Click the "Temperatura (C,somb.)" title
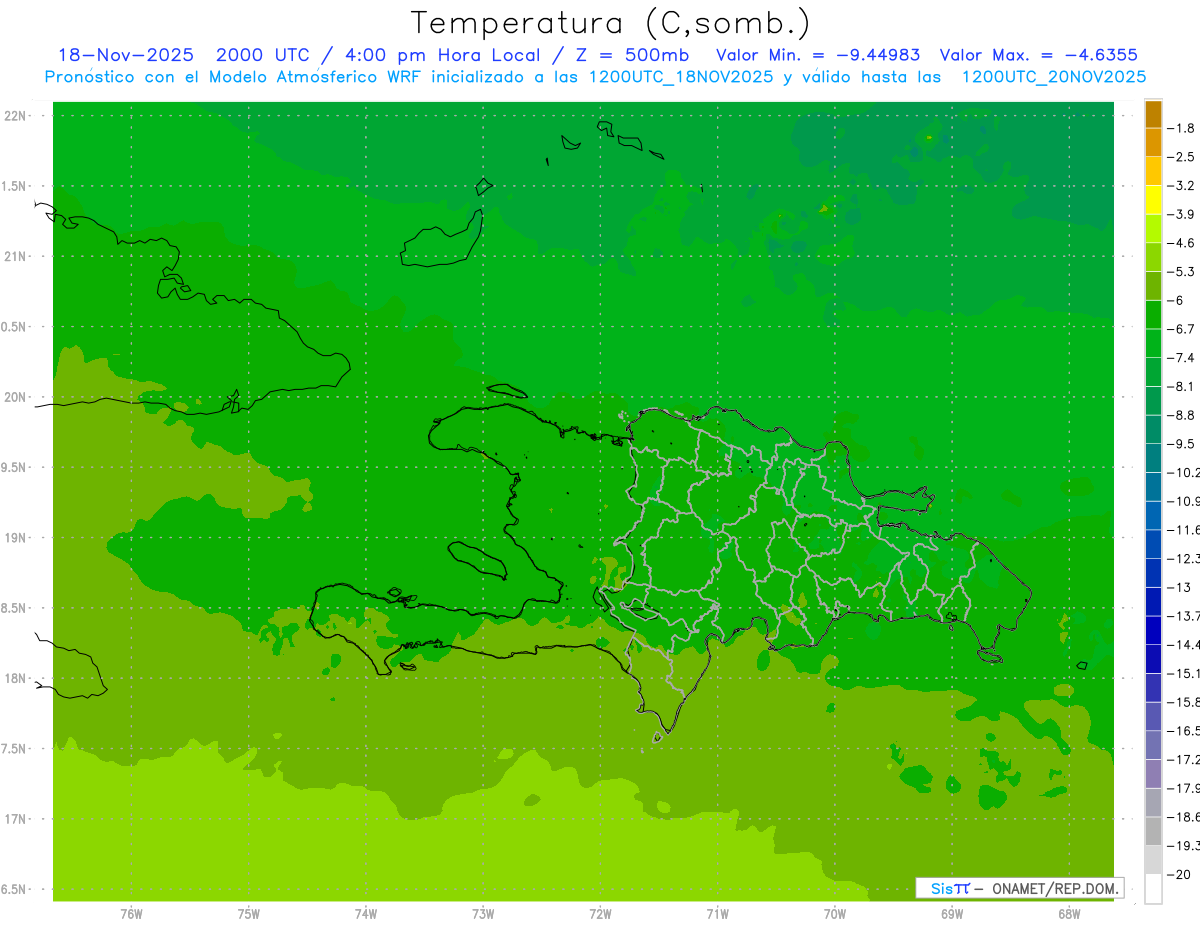Image resolution: width=1200 pixels, height=927 pixels. tap(610, 23)
